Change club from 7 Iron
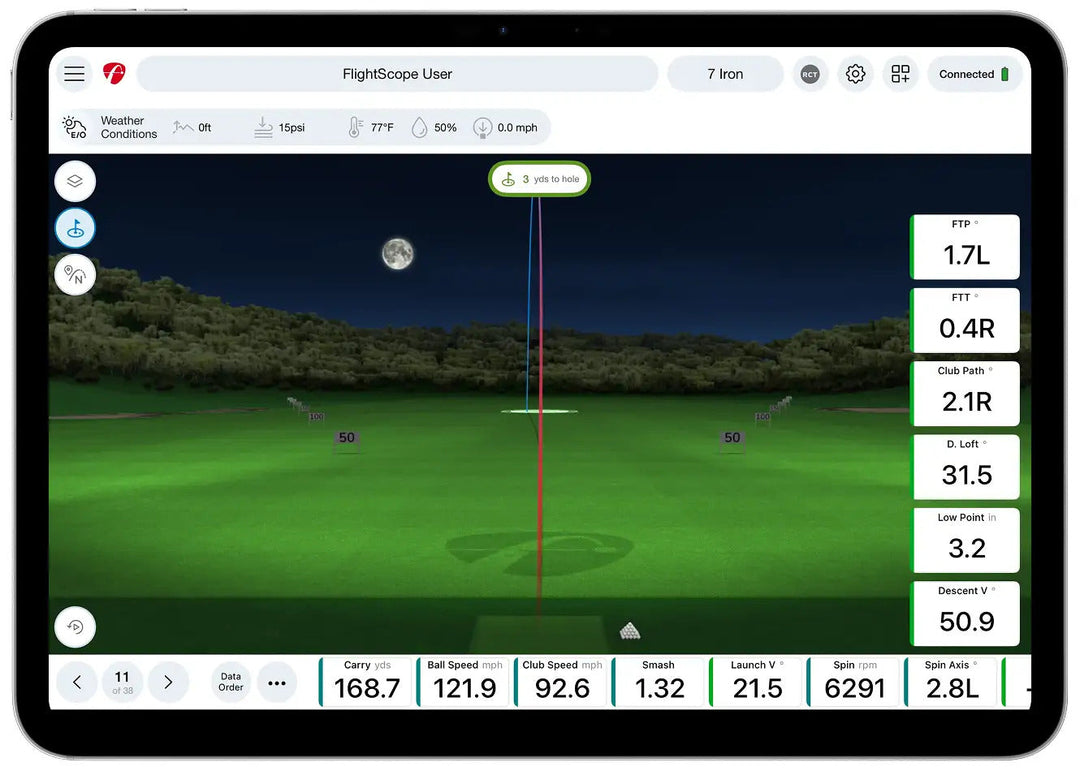 pyautogui.click(x=725, y=74)
